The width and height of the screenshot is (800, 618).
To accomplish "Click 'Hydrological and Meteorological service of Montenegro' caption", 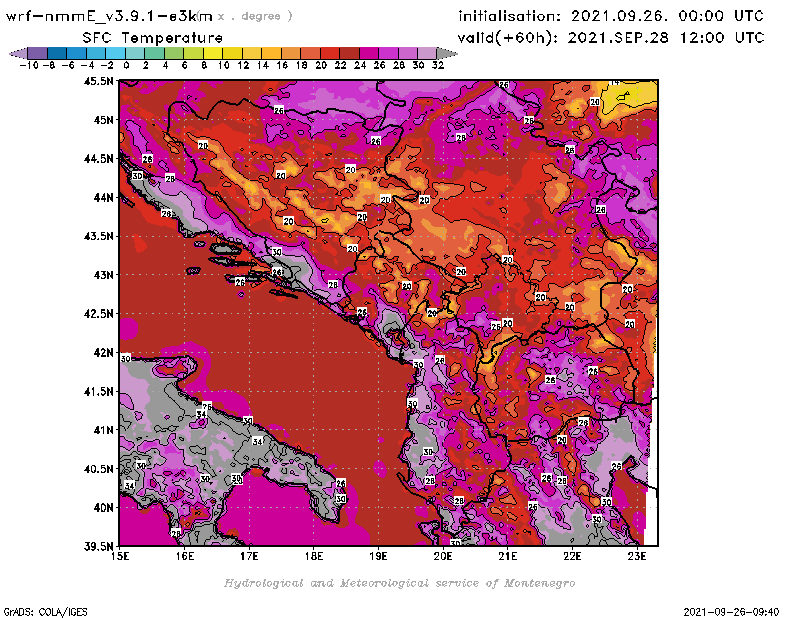I will point(399,583).
